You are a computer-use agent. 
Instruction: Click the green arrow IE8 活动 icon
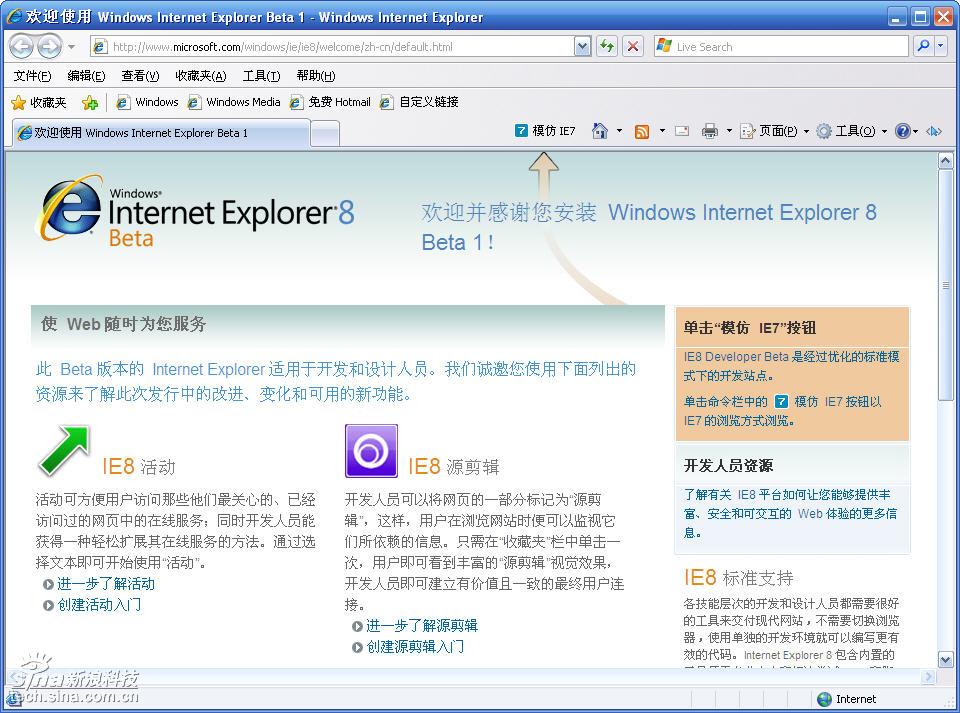coord(64,451)
